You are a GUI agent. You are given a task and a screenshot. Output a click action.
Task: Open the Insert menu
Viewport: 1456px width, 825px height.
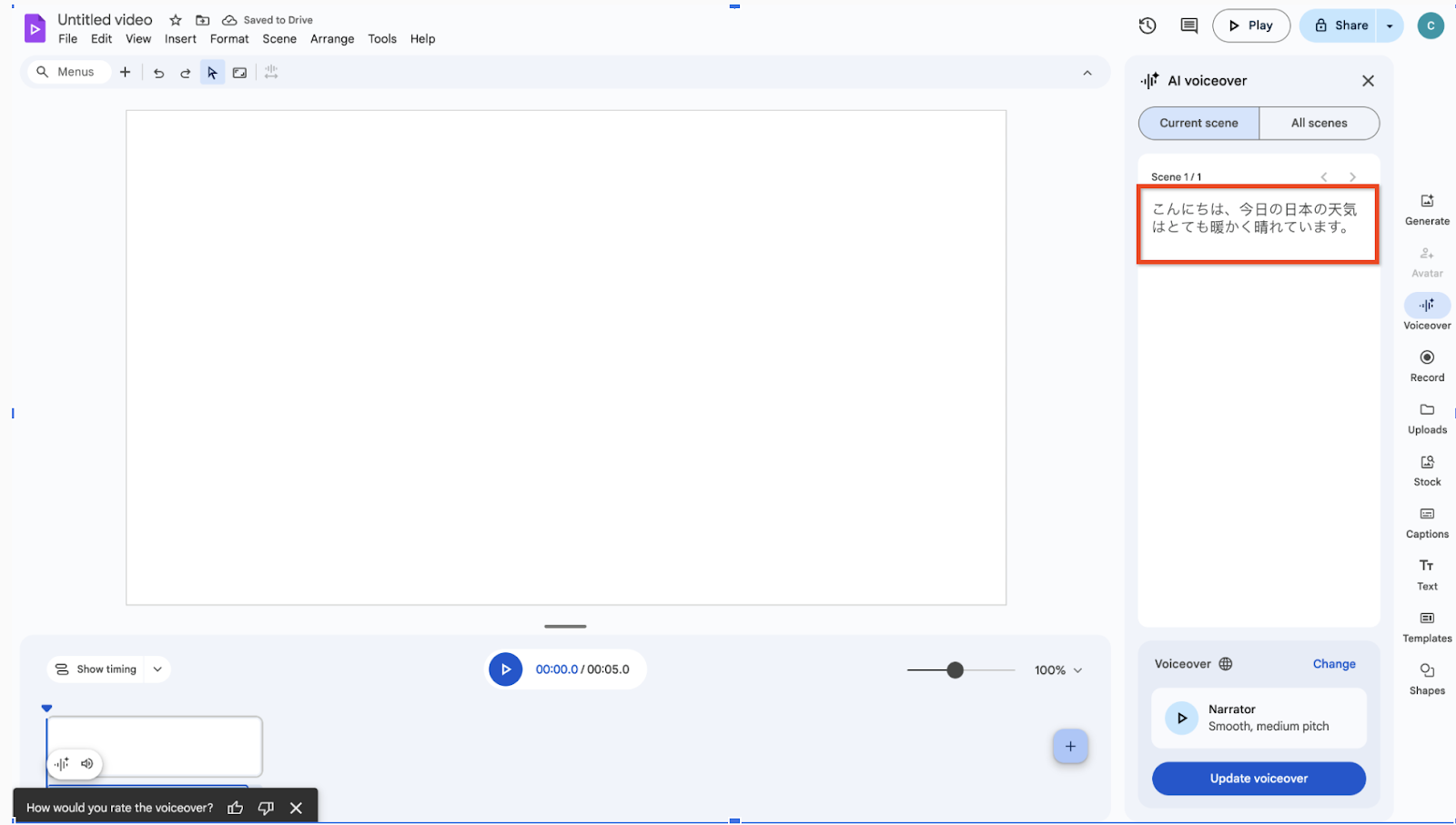click(x=180, y=39)
